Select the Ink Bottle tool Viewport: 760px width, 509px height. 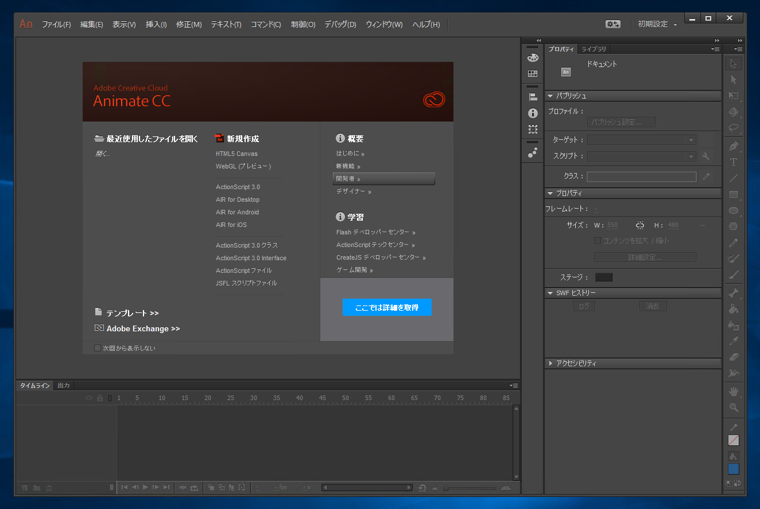[733, 325]
